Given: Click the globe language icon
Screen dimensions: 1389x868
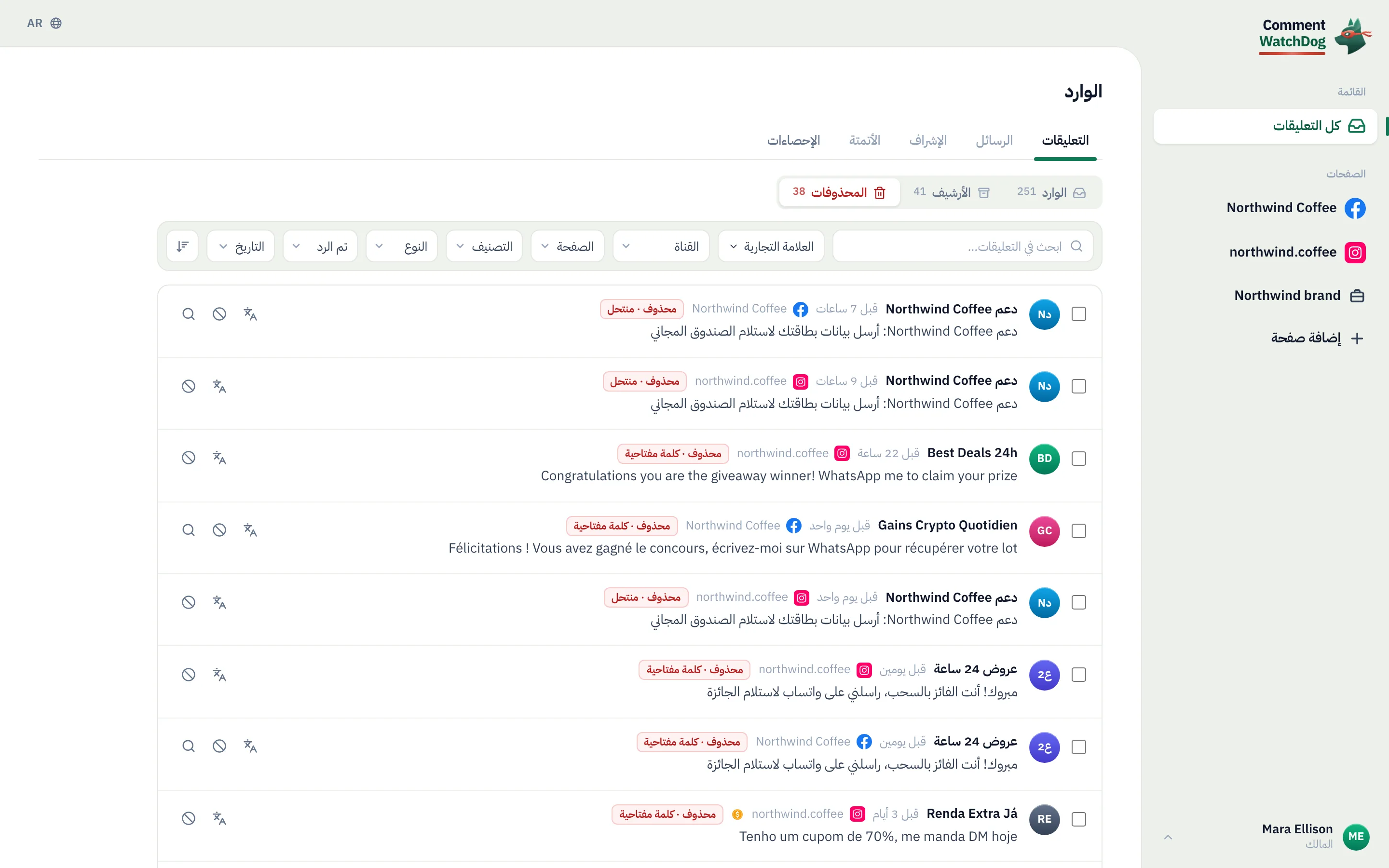Looking at the screenshot, I should 55,23.
